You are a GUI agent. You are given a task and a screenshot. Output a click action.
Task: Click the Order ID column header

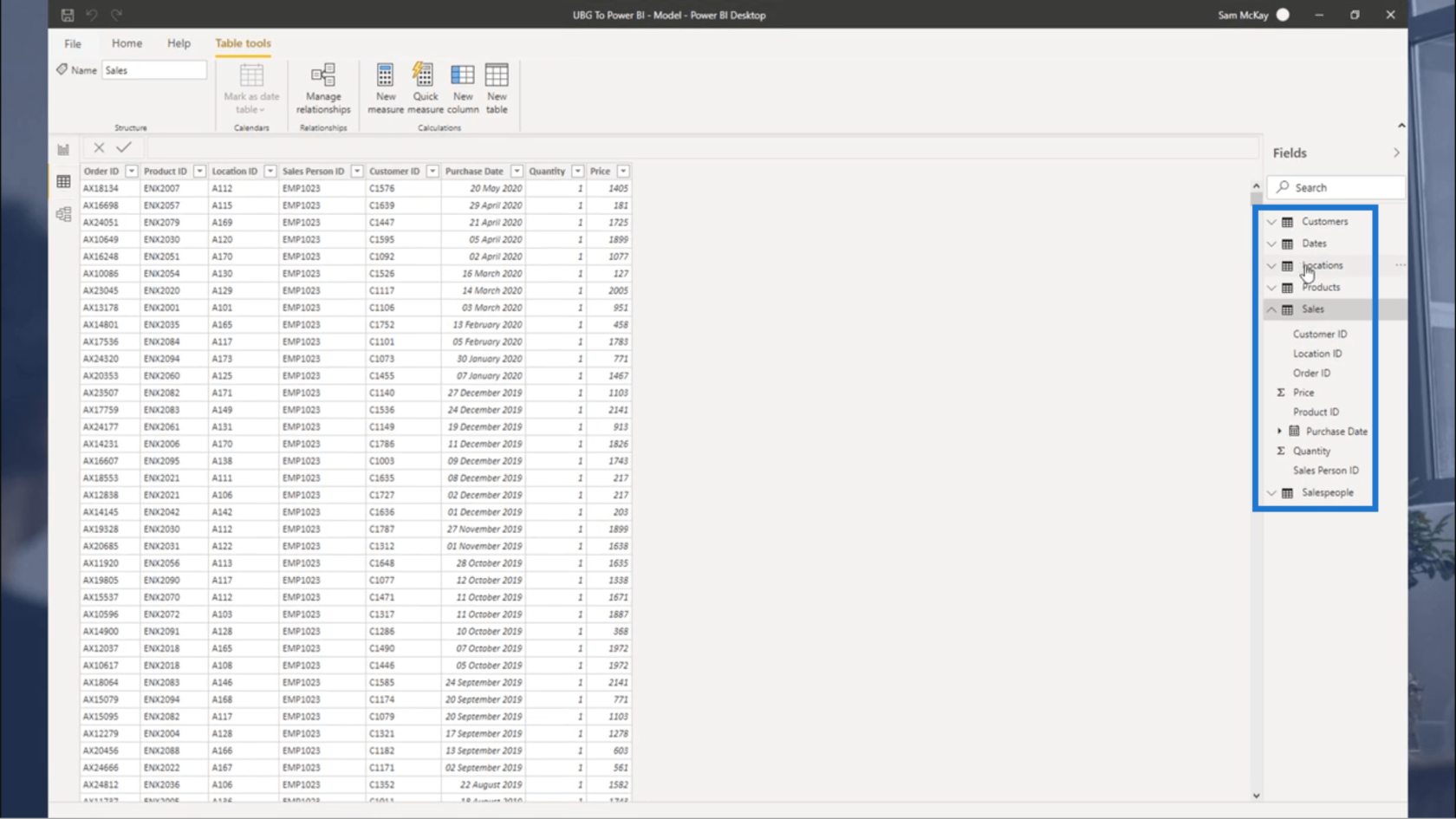[x=101, y=172]
